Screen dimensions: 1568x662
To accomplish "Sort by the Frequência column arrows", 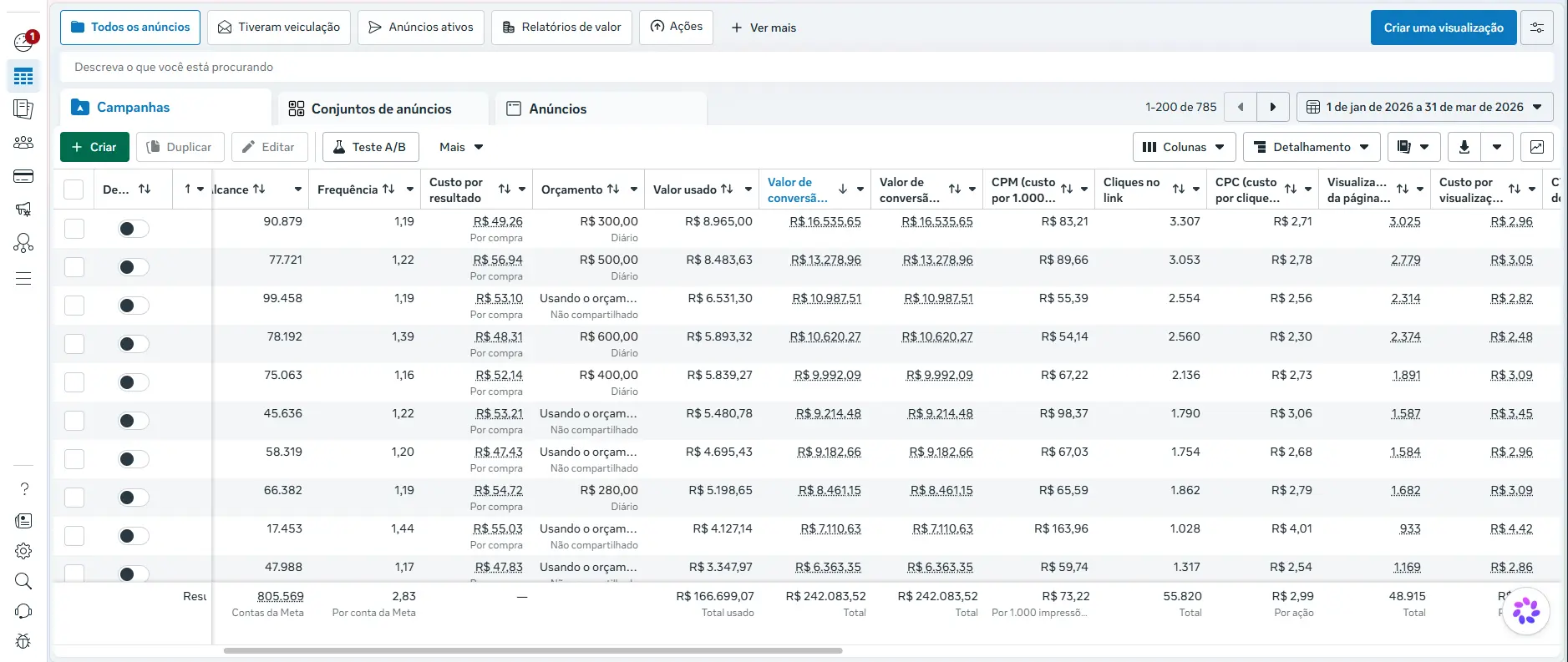I will (388, 190).
